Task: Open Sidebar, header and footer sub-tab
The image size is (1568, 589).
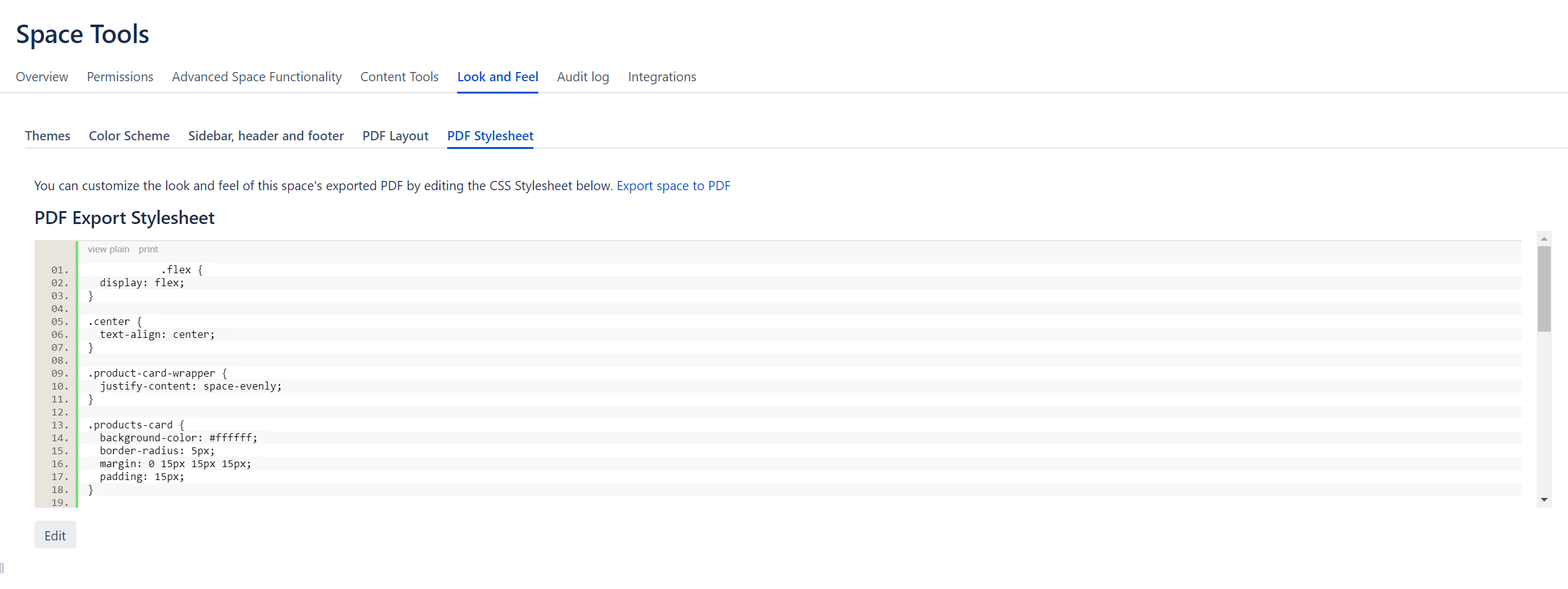Action: 266,136
